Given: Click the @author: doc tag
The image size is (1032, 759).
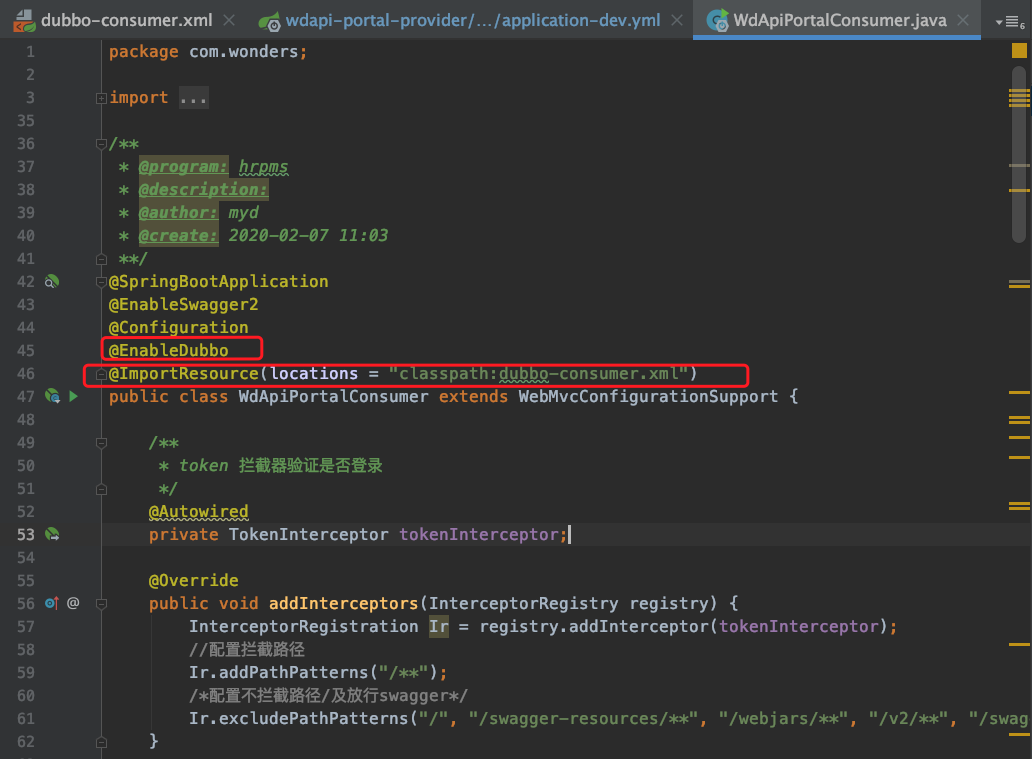Looking at the screenshot, I should (x=178, y=213).
